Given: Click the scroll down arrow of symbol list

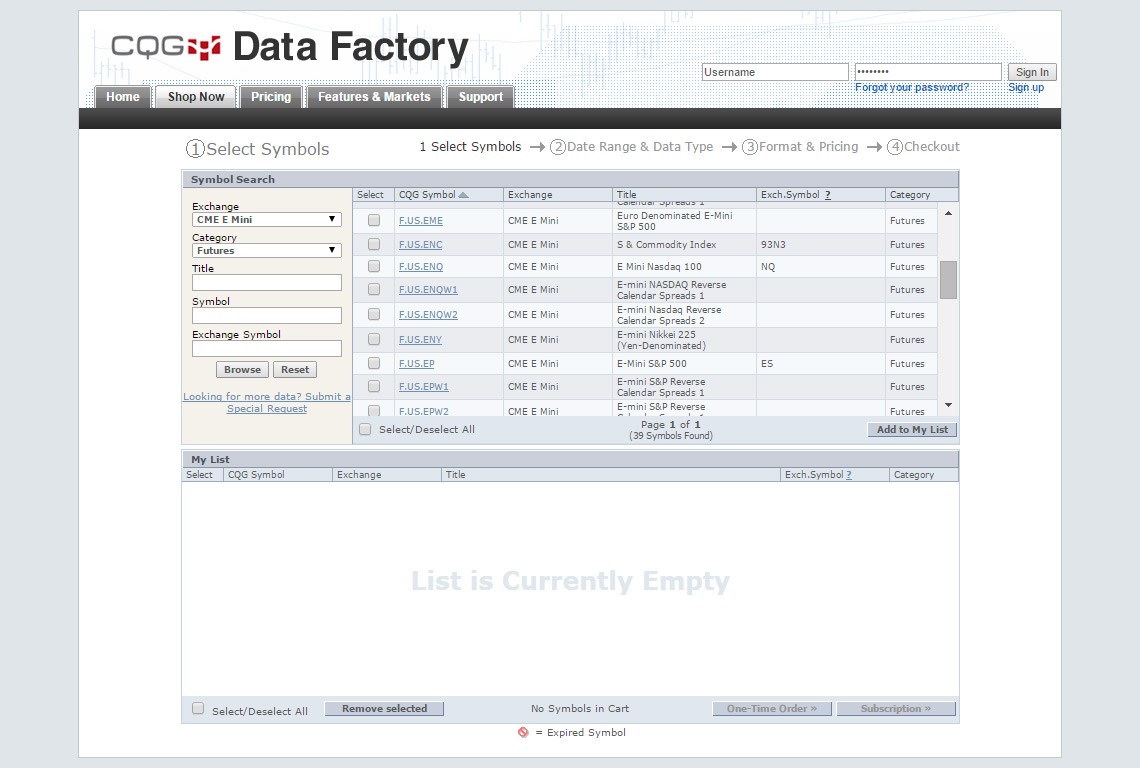Looking at the screenshot, I should click(x=948, y=404).
